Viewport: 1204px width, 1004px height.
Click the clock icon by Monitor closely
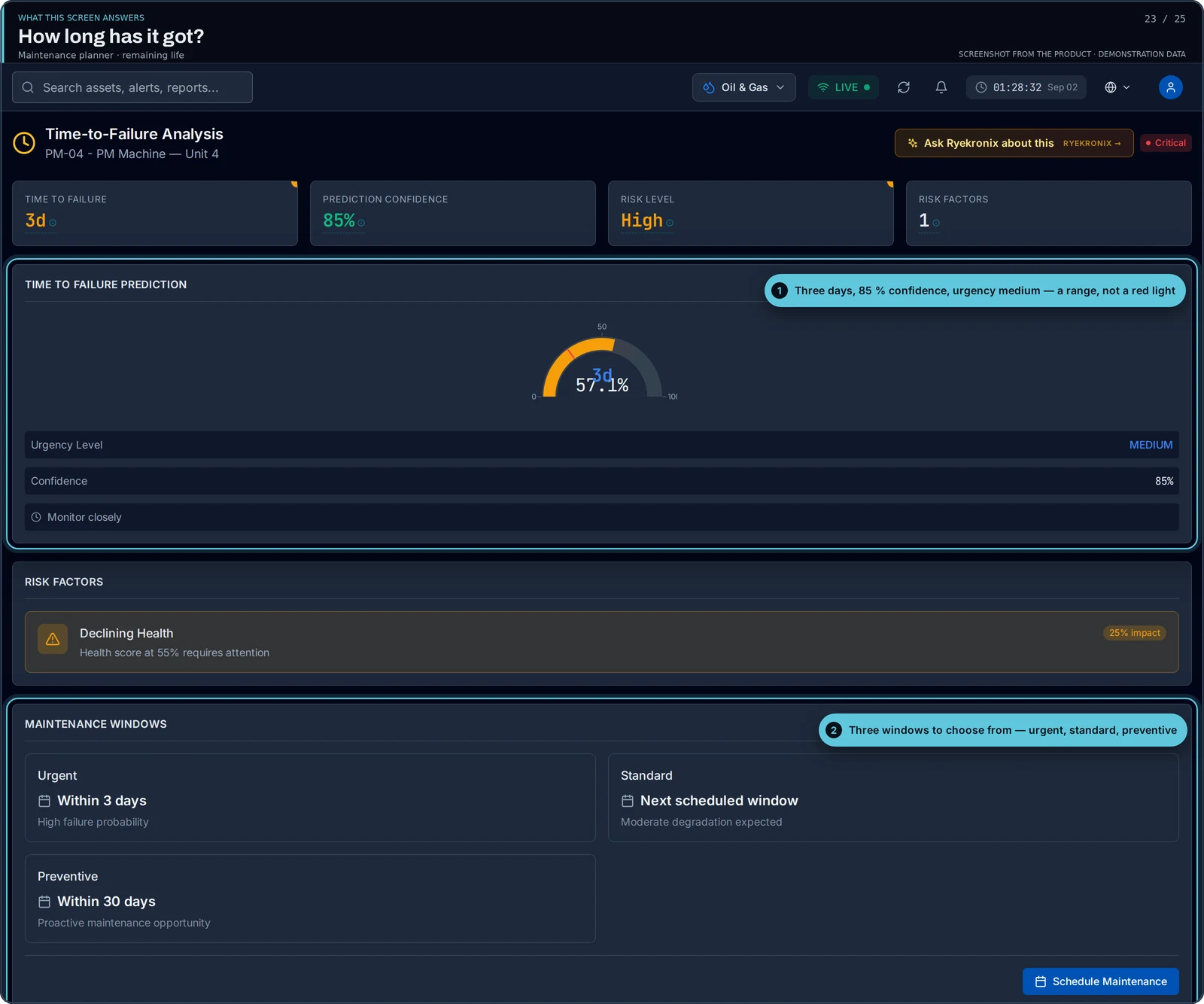[x=36, y=517]
